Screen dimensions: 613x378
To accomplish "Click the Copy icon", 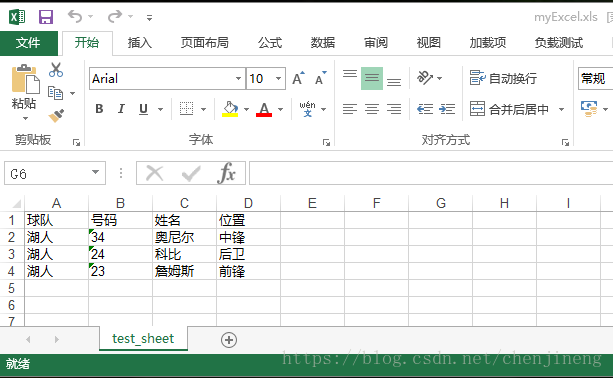I will point(55,93).
